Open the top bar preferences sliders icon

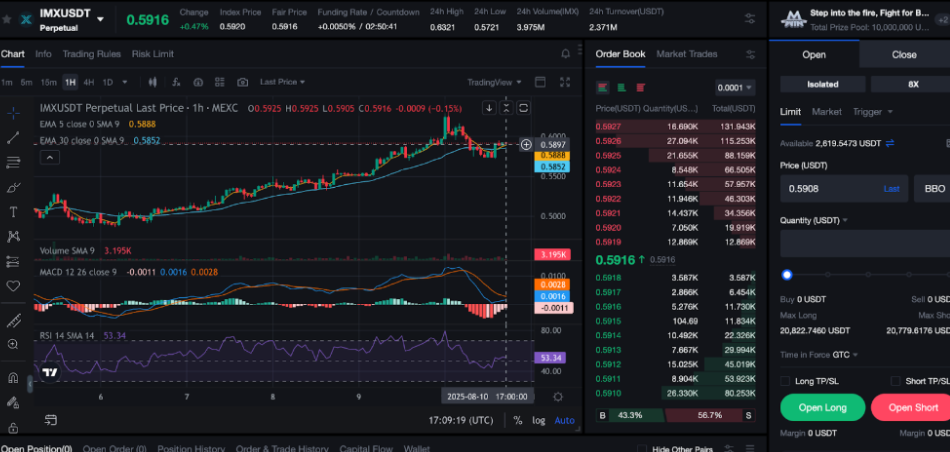click(750, 19)
